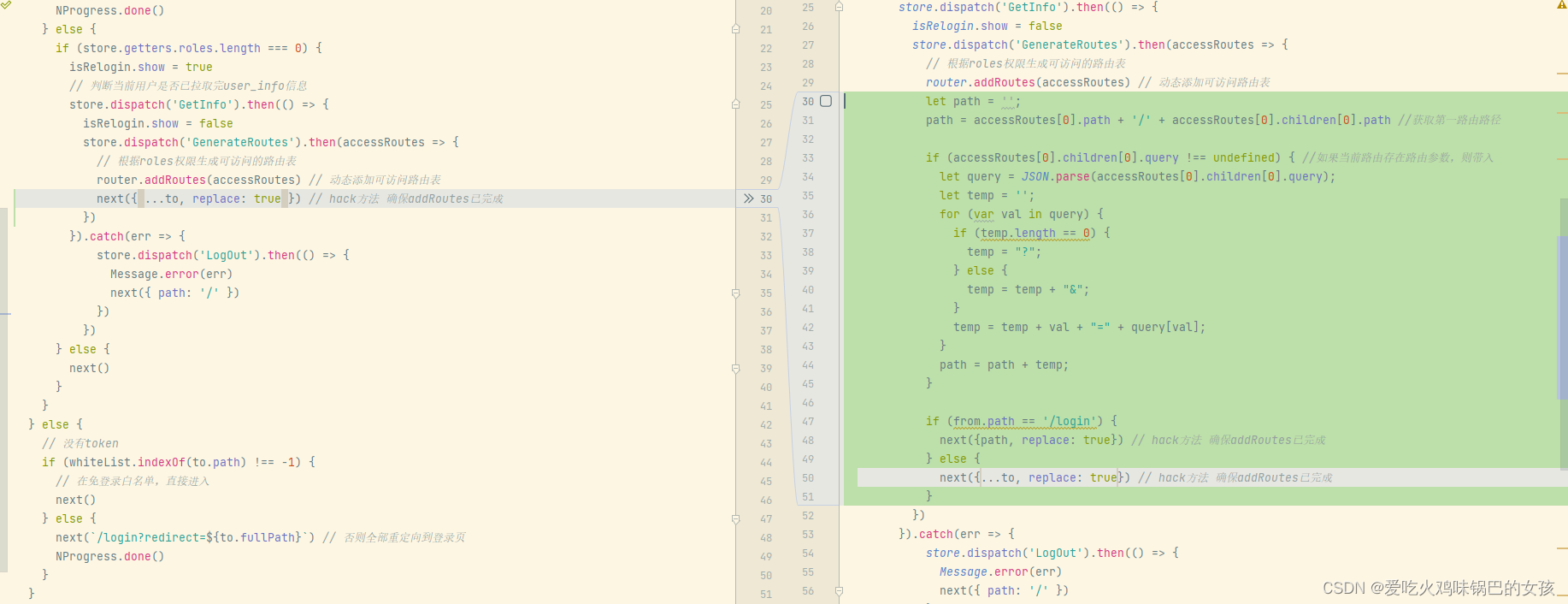
Task: Click the last 'NProgress.done()' line in left pane
Action: coord(110,556)
